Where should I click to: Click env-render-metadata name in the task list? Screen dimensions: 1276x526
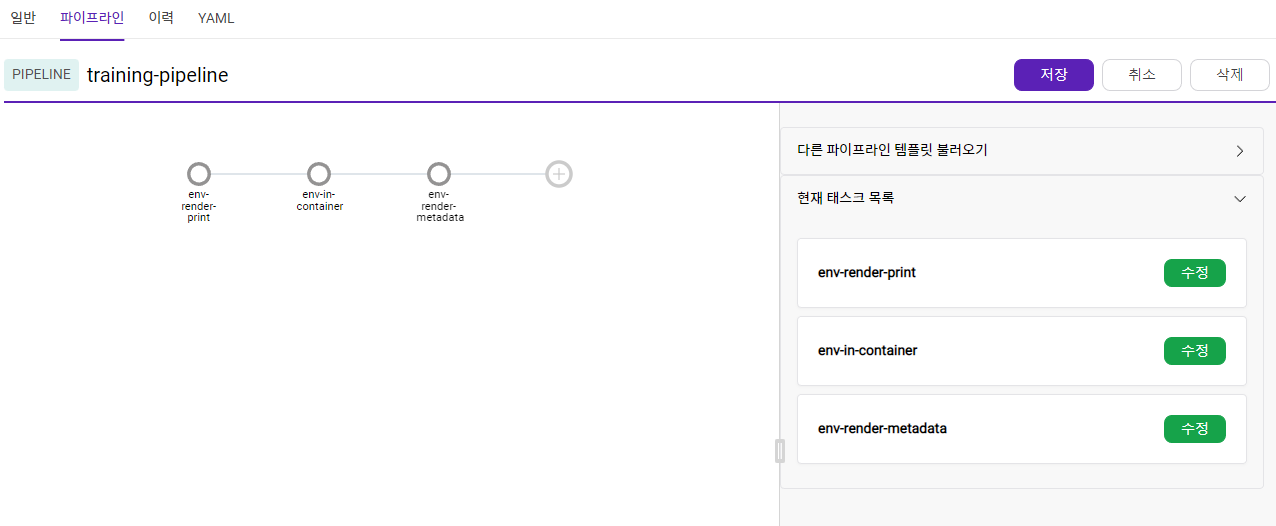click(x=882, y=429)
